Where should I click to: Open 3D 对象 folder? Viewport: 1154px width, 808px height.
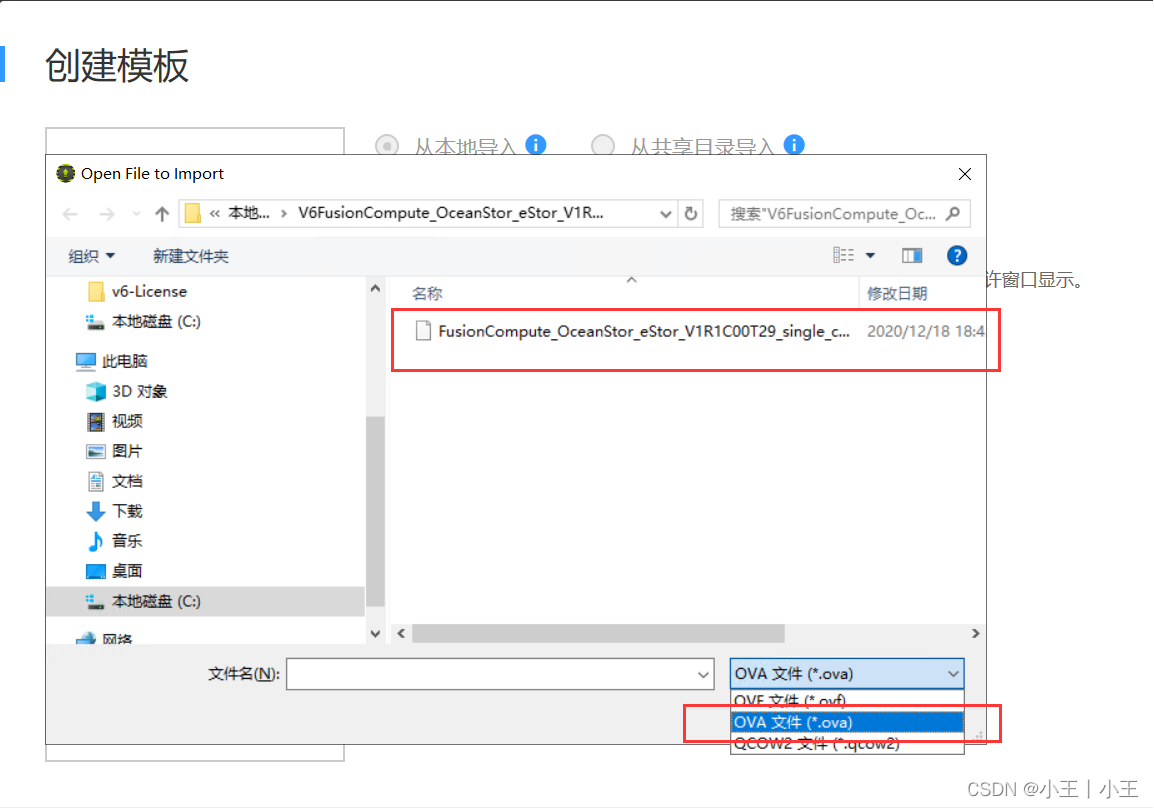coord(127,391)
